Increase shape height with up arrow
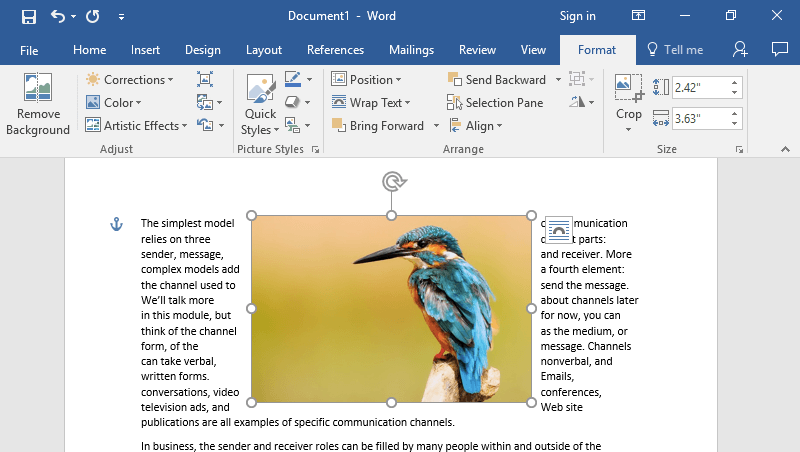The image size is (800, 452). click(x=735, y=82)
